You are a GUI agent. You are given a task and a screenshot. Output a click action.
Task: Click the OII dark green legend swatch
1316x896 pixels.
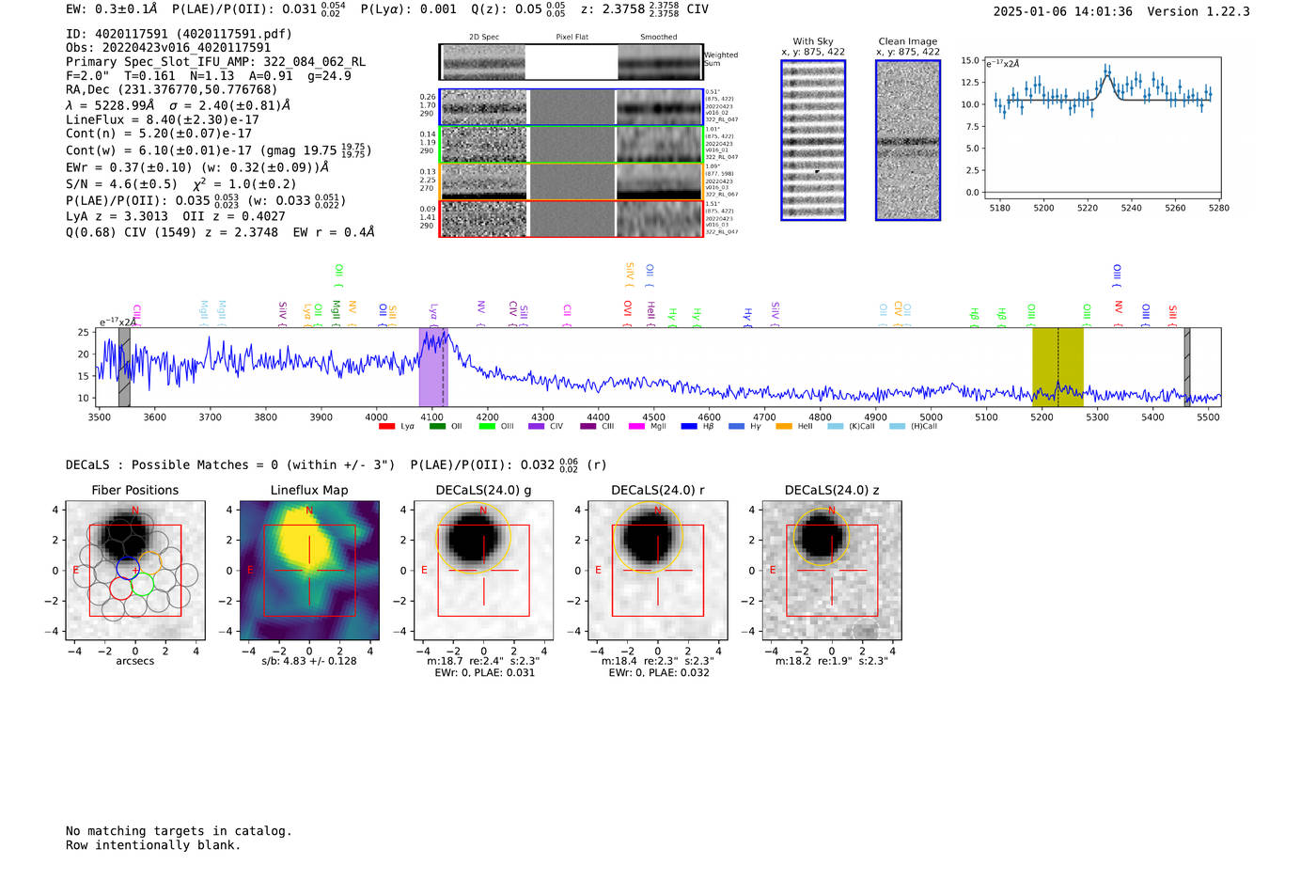437,427
